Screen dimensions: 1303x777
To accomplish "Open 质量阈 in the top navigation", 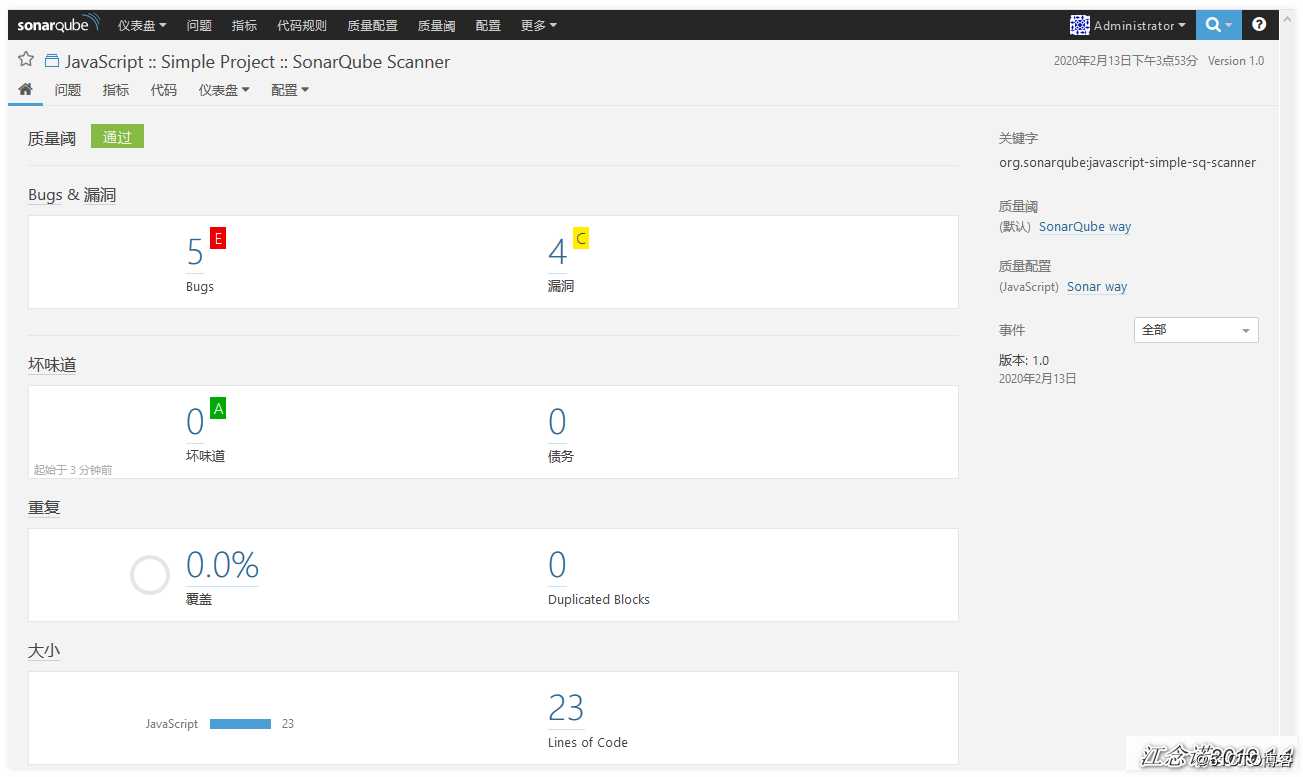I will tap(436, 25).
